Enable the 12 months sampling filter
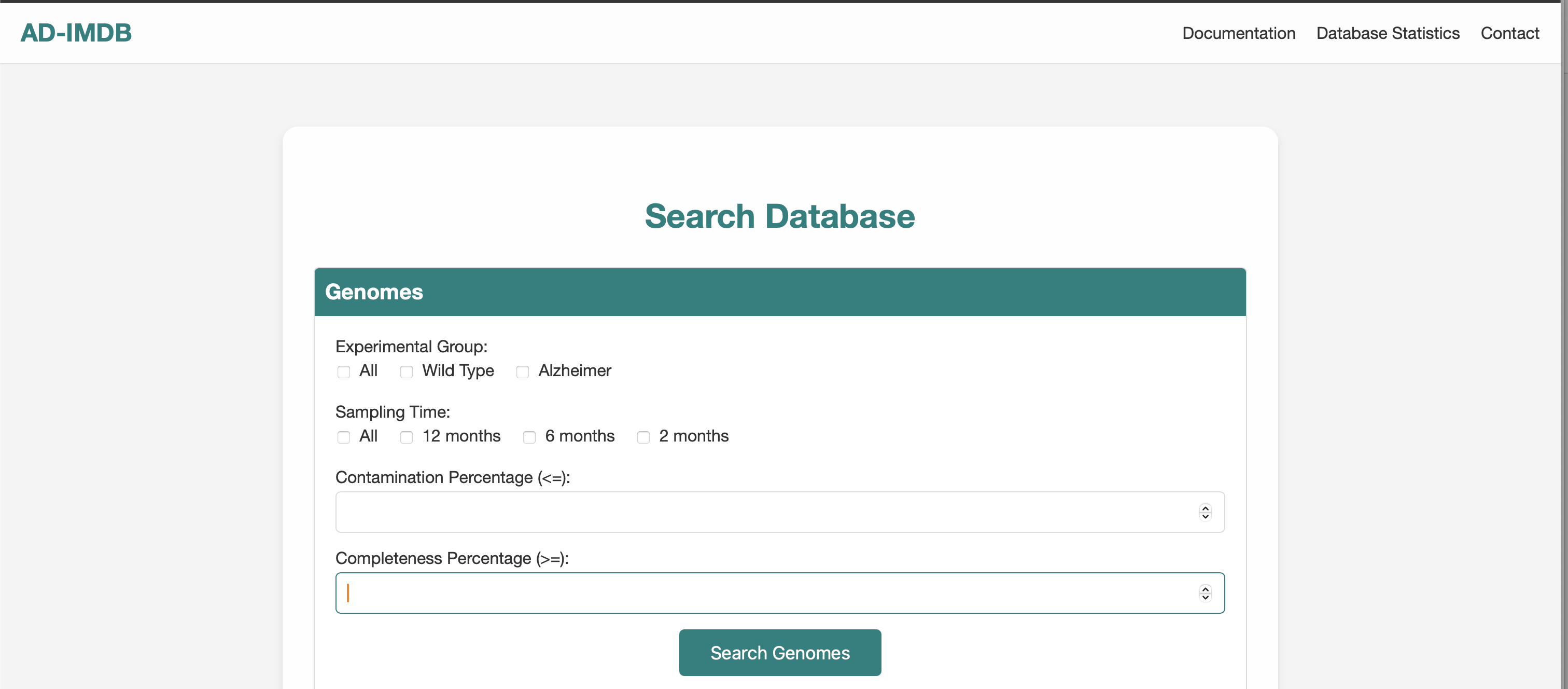This screenshot has height=689, width=1568. pyautogui.click(x=406, y=437)
